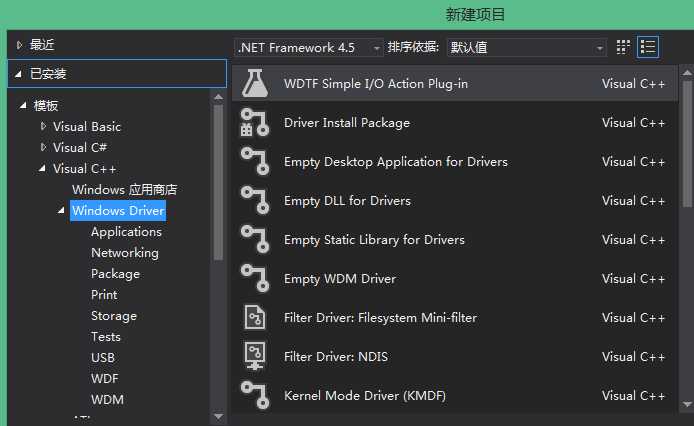Click the Driver Install Package icon
Image resolution: width=694 pixels, height=426 pixels.
(x=255, y=123)
